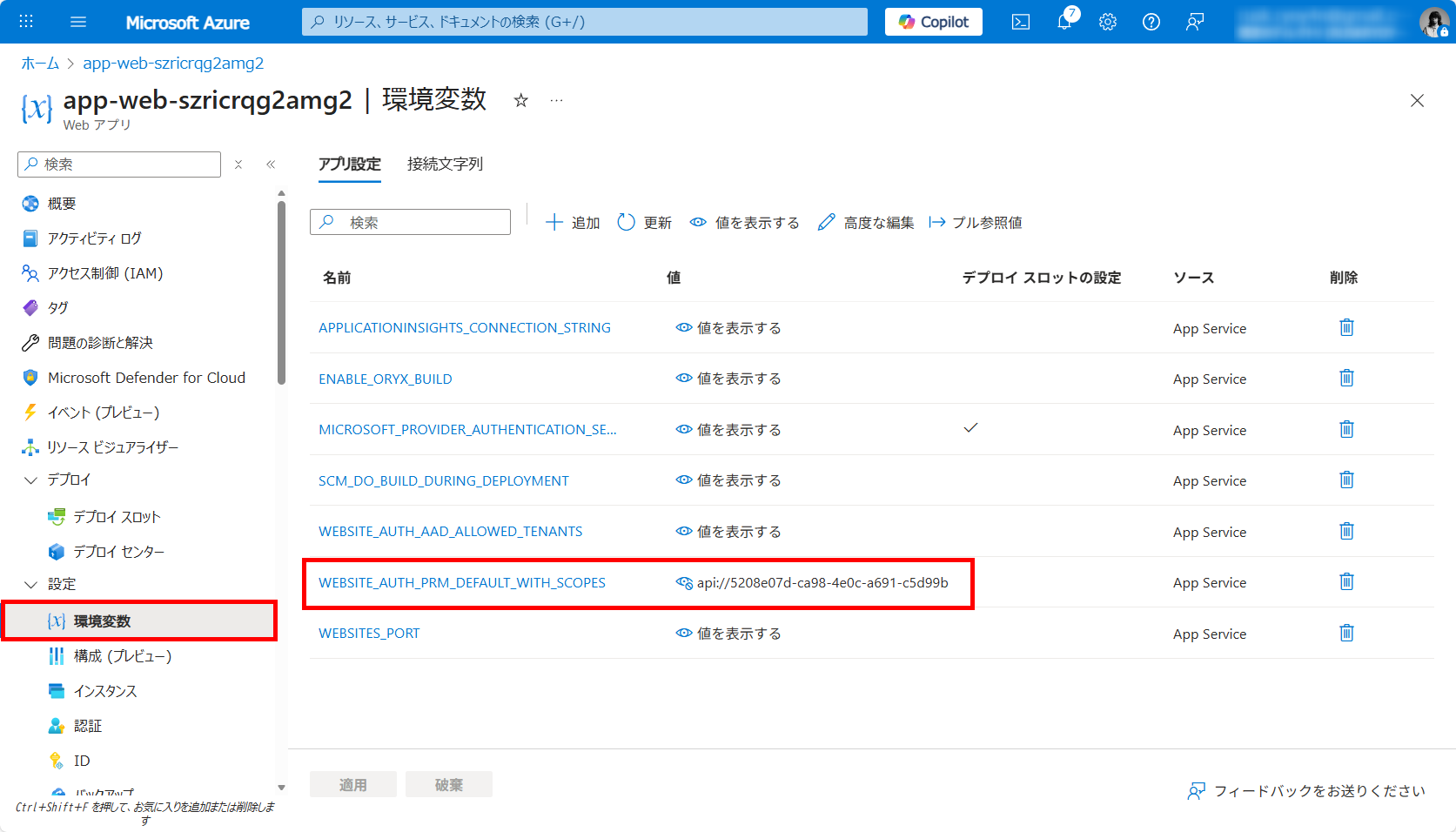Click the Copilot button
Viewport: 1456px width, 832px height.
pos(933,22)
